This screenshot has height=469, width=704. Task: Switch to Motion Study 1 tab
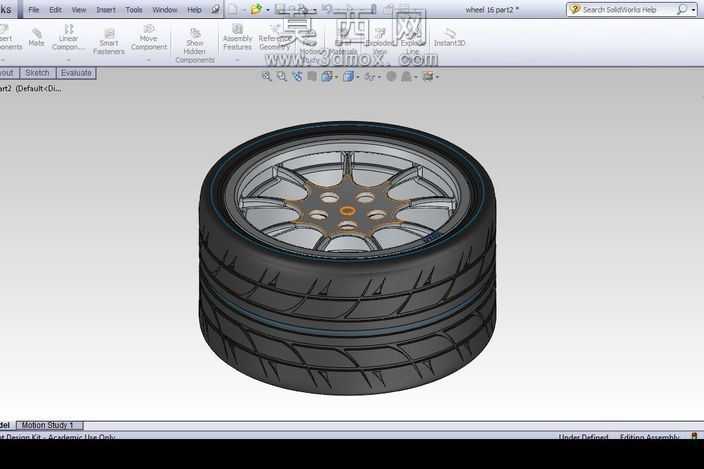[x=48, y=425]
